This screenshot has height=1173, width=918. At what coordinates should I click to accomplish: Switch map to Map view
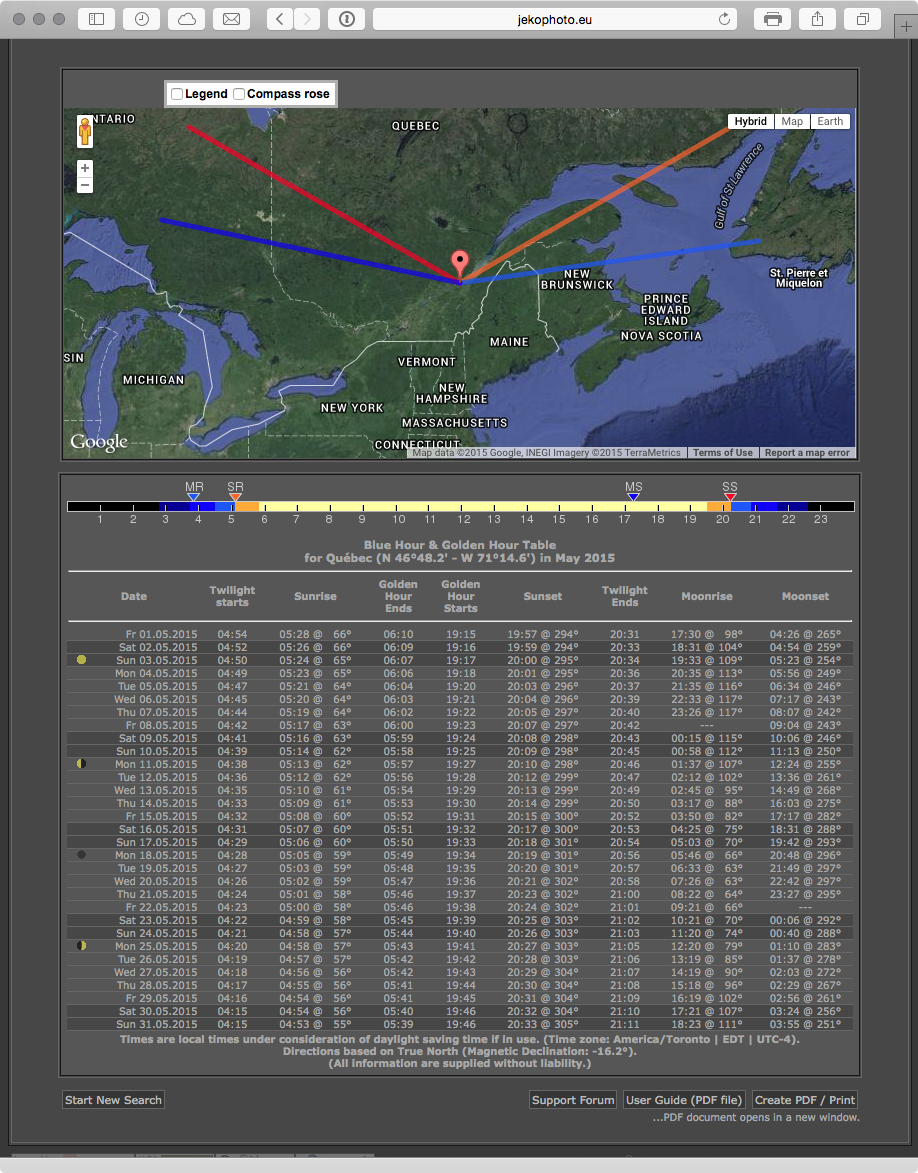coord(792,121)
